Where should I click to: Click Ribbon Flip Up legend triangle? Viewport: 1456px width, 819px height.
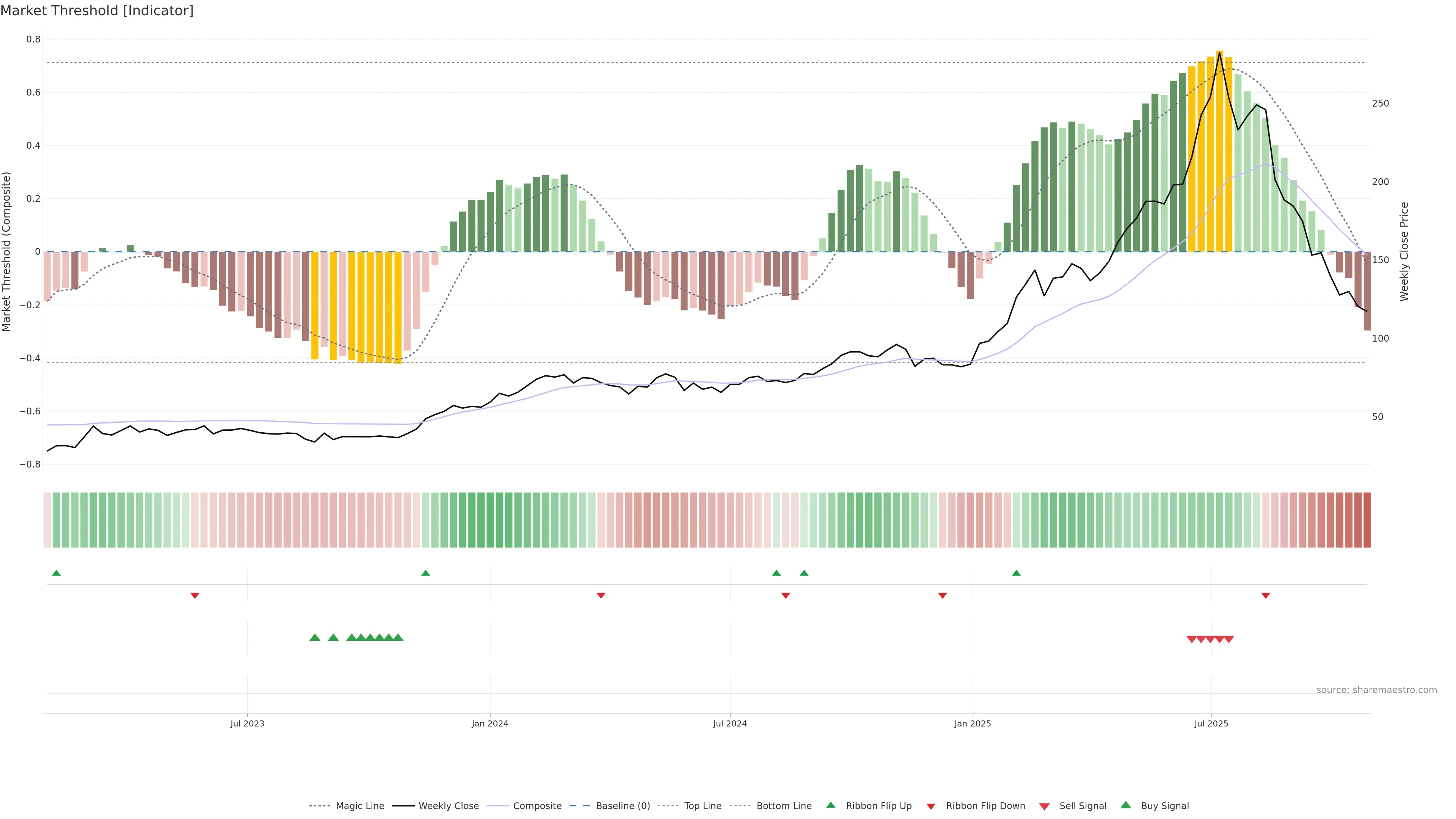coord(831,805)
